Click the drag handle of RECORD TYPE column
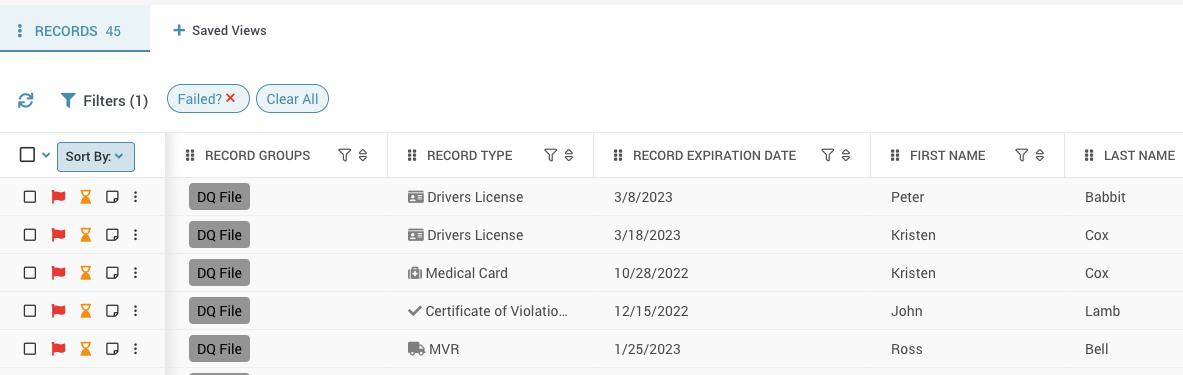 click(412, 155)
